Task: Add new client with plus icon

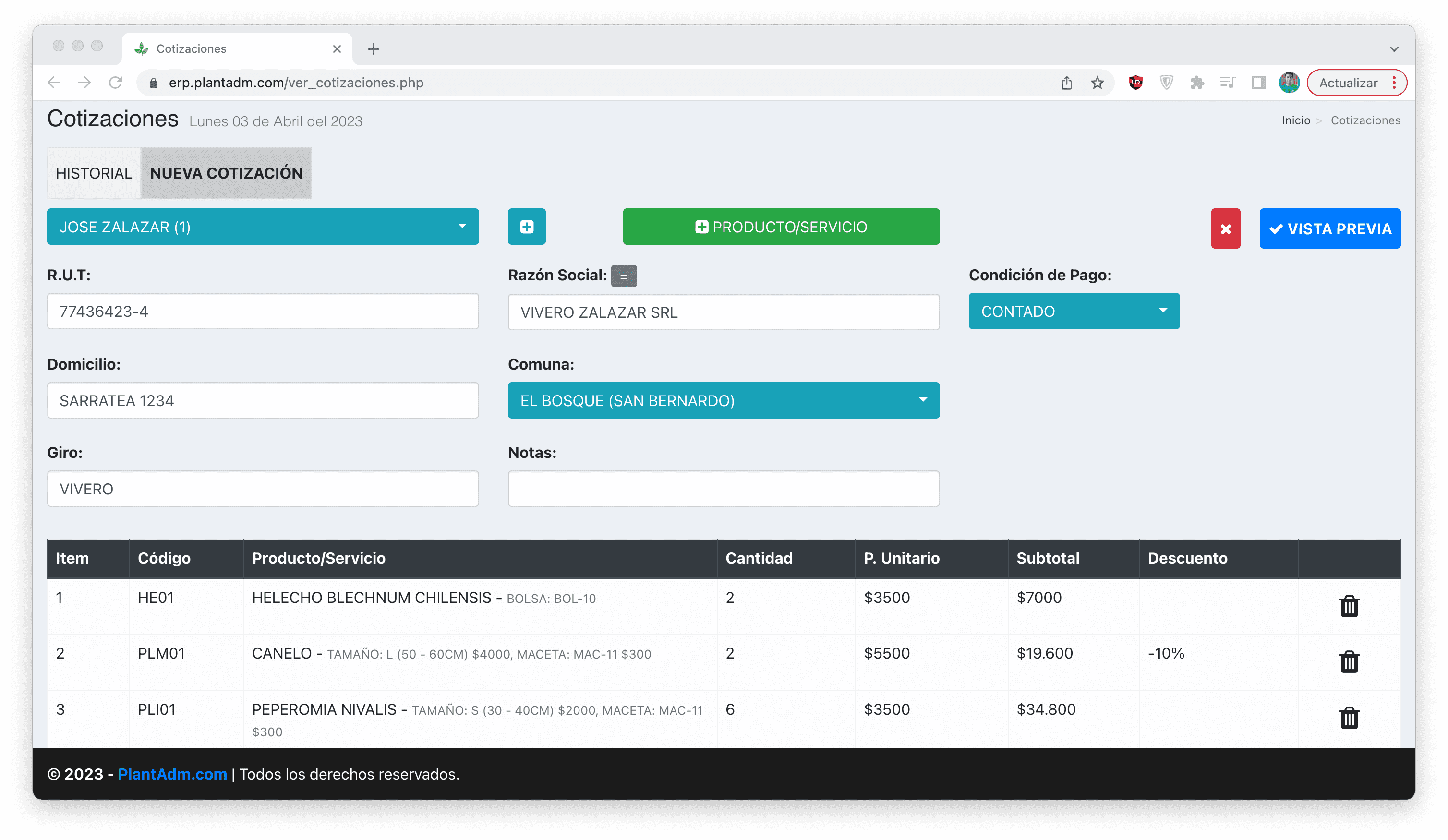Action: 526,227
